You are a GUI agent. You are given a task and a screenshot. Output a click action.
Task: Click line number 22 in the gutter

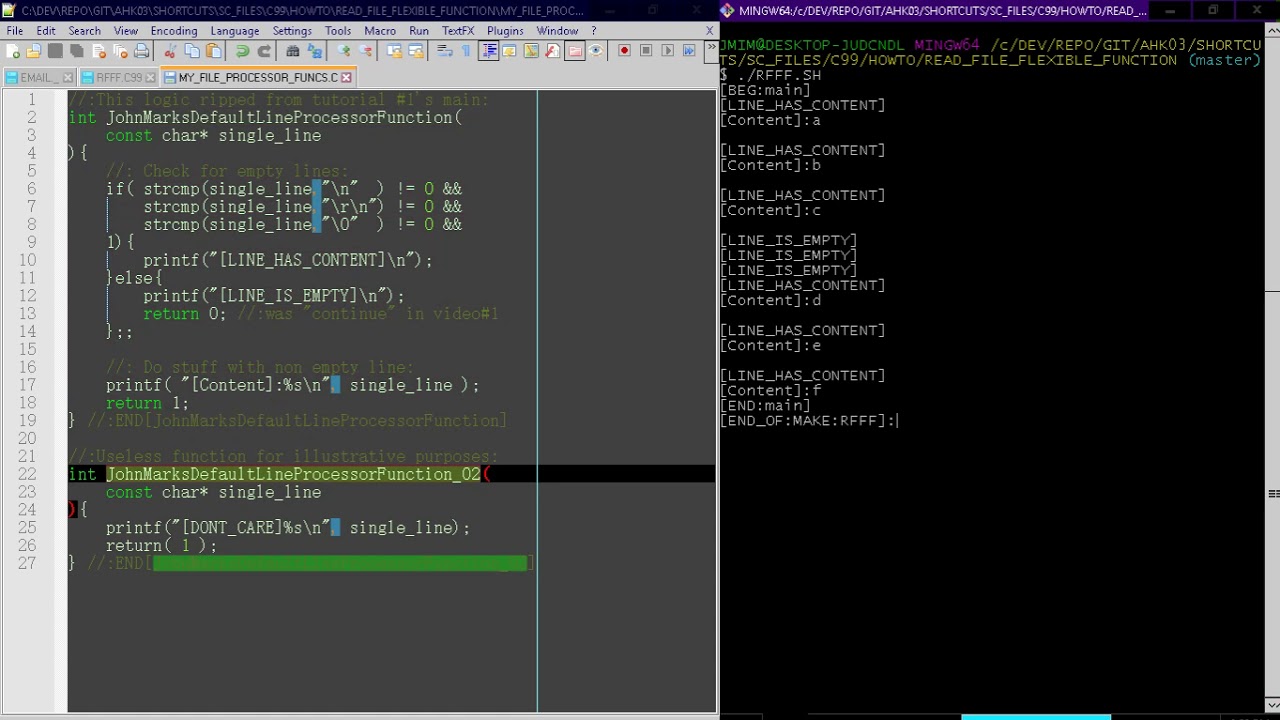pyautogui.click(x=27, y=474)
